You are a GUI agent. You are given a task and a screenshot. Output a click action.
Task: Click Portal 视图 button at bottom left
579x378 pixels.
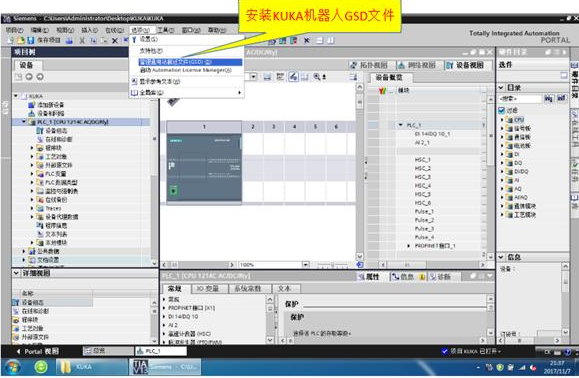(37, 351)
